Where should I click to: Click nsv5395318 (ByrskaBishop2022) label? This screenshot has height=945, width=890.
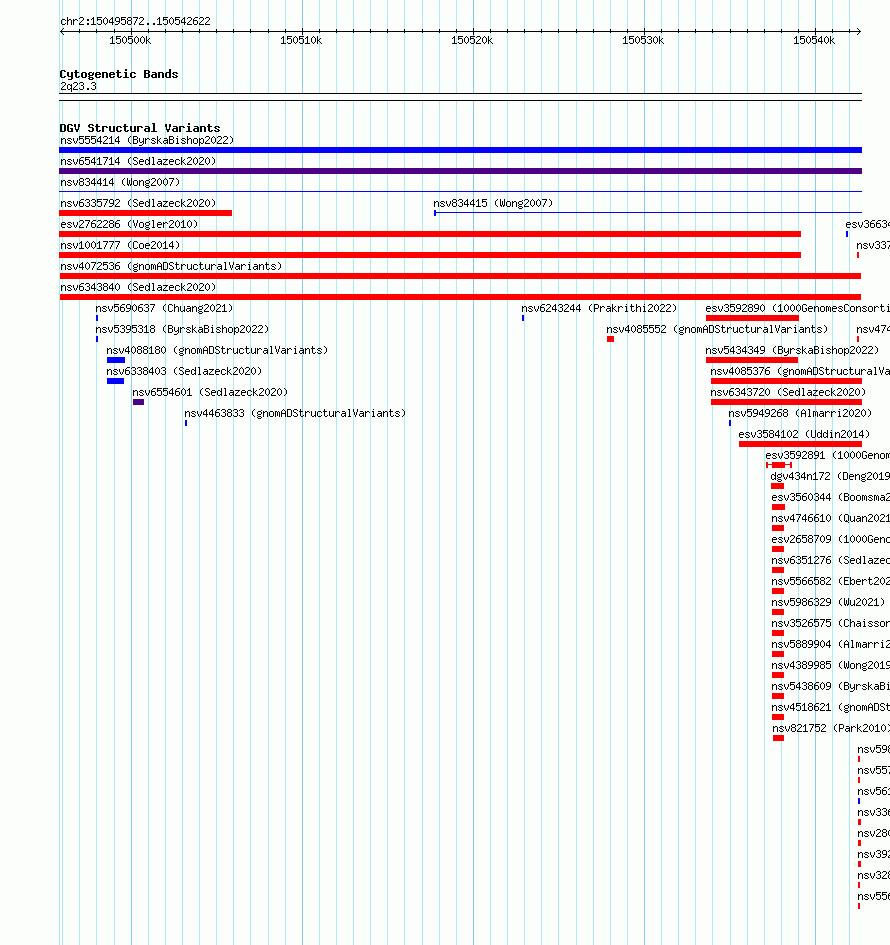coord(182,329)
